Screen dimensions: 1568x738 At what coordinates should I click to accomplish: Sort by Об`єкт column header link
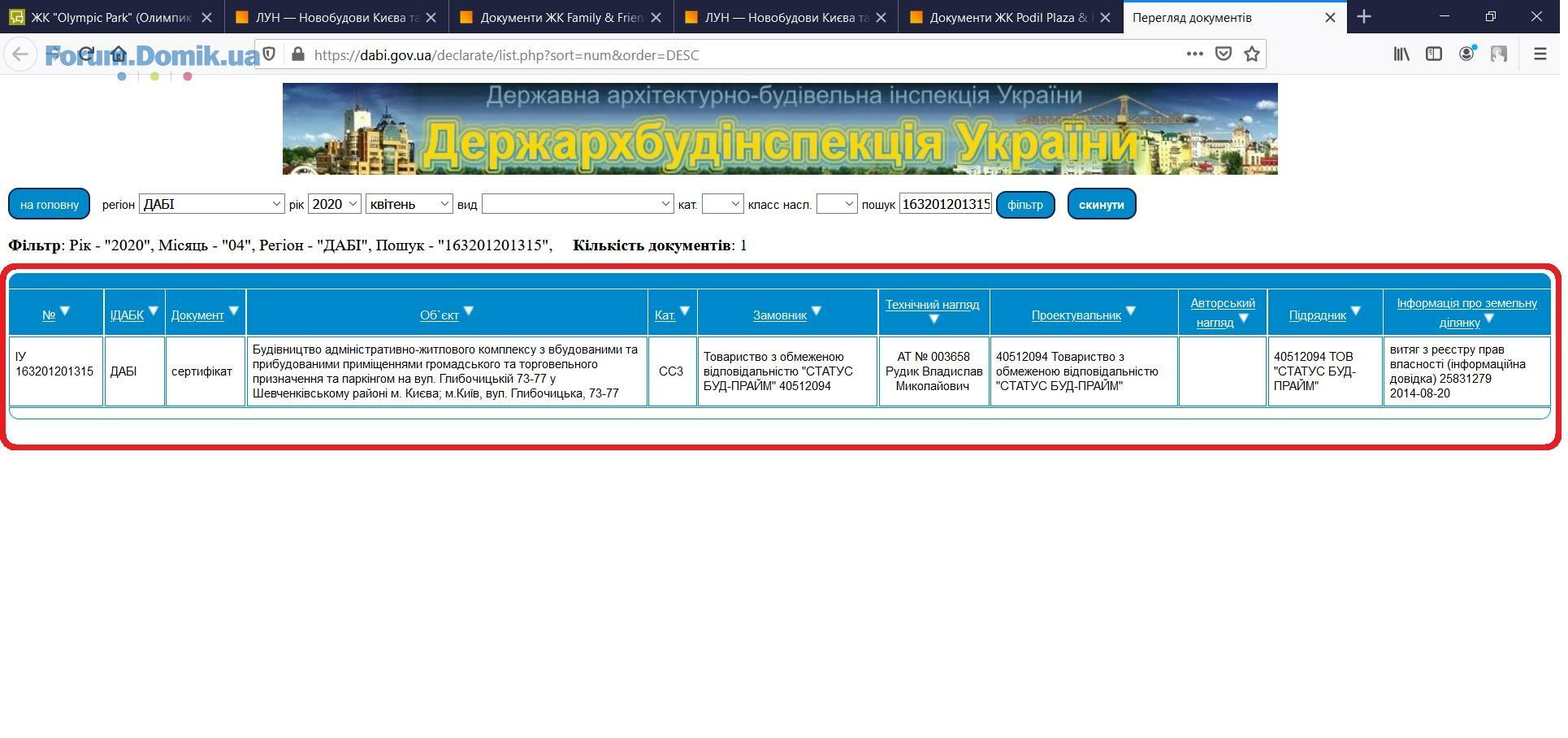pyautogui.click(x=440, y=315)
